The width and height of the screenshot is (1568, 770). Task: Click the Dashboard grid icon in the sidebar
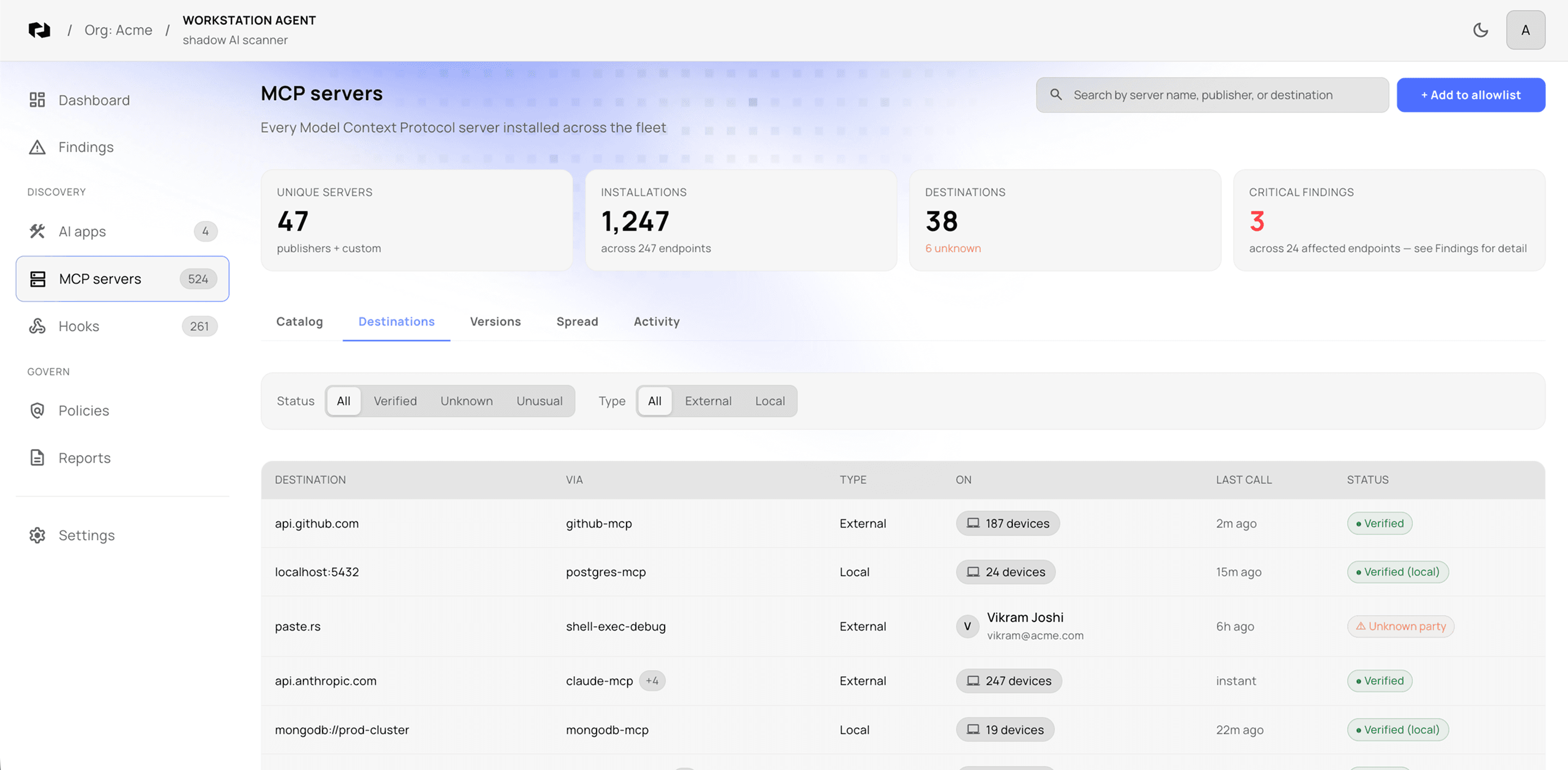(x=37, y=100)
